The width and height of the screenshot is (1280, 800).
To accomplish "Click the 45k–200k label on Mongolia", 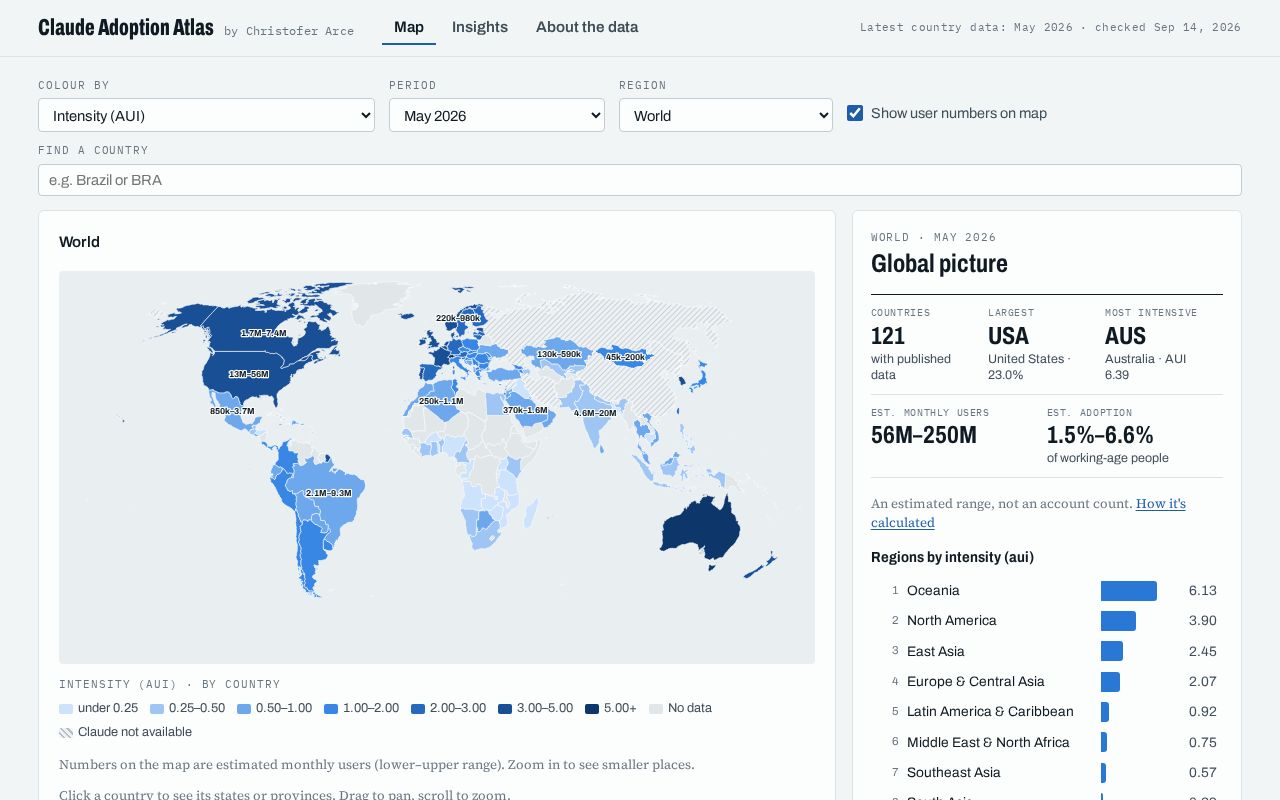I will click(x=626, y=357).
